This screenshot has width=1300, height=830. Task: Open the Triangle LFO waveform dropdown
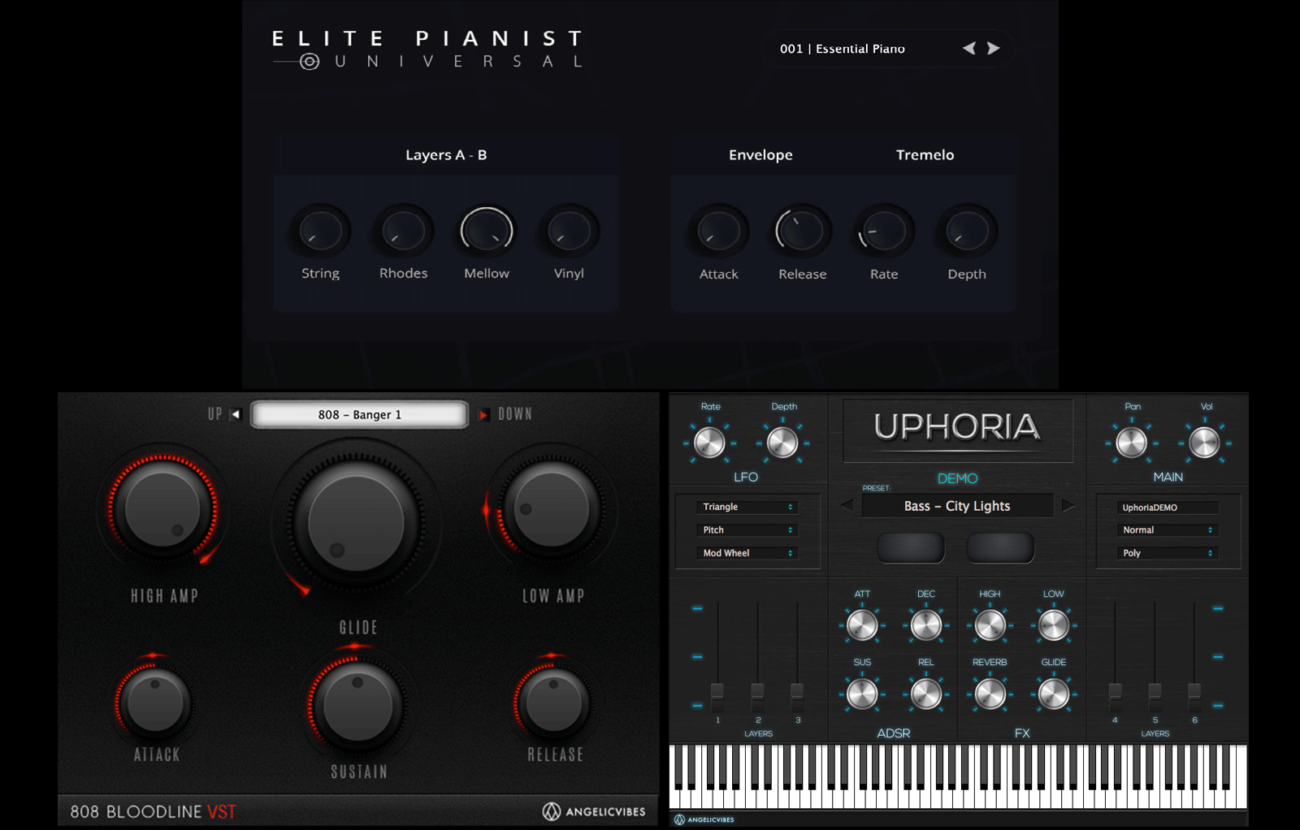click(746, 507)
